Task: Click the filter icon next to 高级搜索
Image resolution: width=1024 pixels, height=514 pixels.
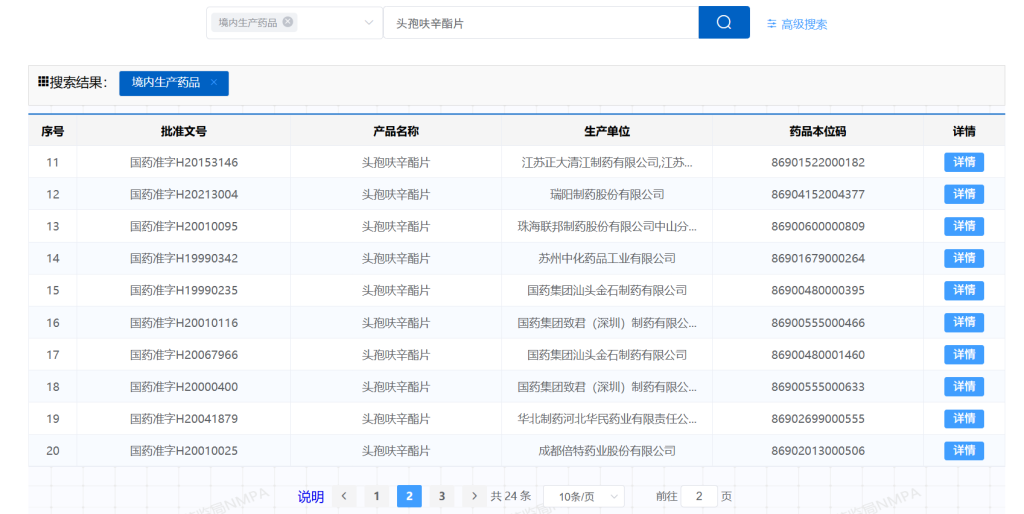Action: tap(771, 24)
